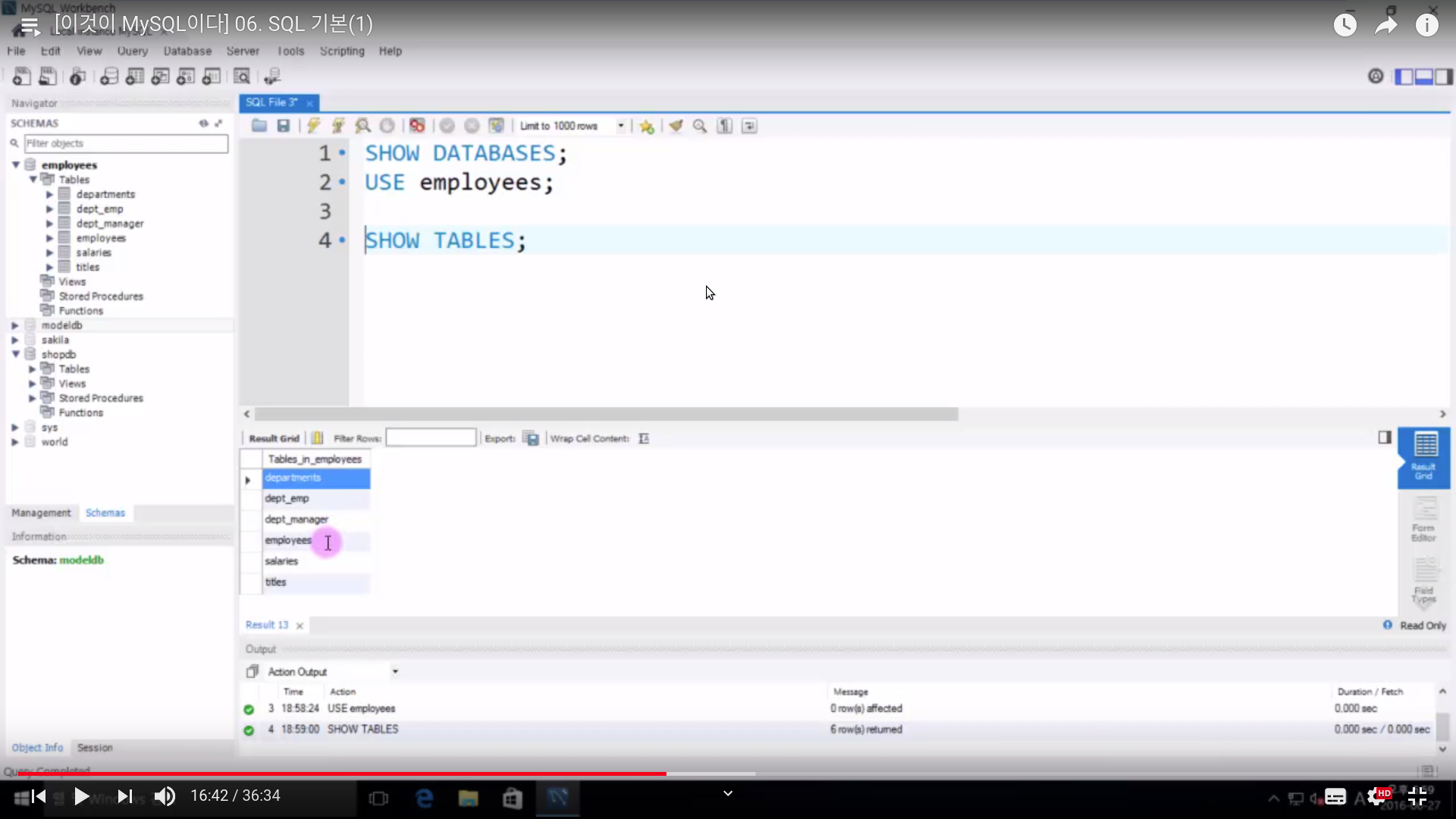Screen dimensions: 1456x819
Task: Expand the departments table node
Action: (x=49, y=194)
